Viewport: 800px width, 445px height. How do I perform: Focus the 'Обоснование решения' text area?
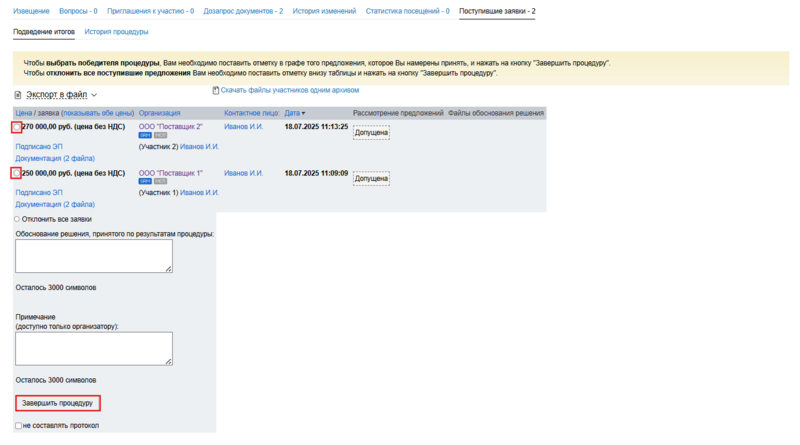tap(94, 256)
